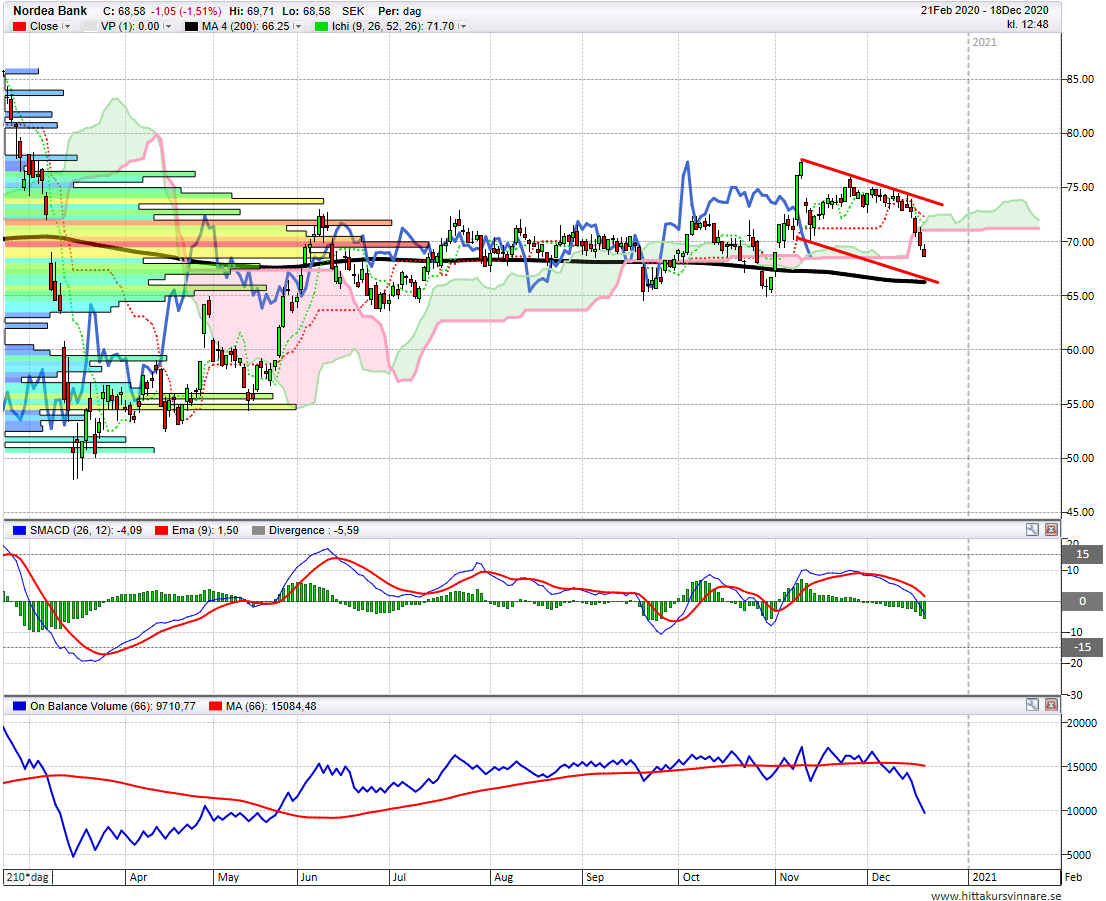Viewport: 1106px width, 901px height.
Task: Click the blue On Balance Volume swatch
Action: (19, 706)
